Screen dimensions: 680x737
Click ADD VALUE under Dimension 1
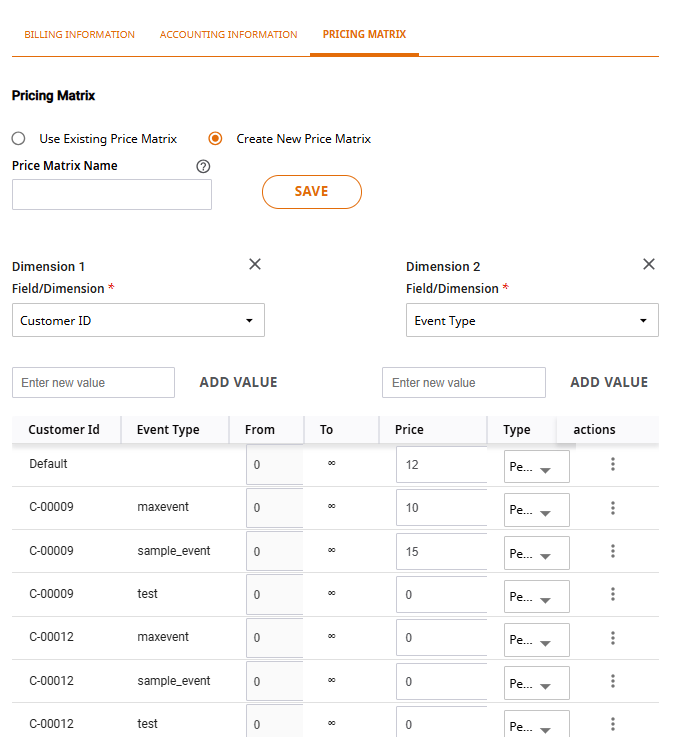[238, 383]
